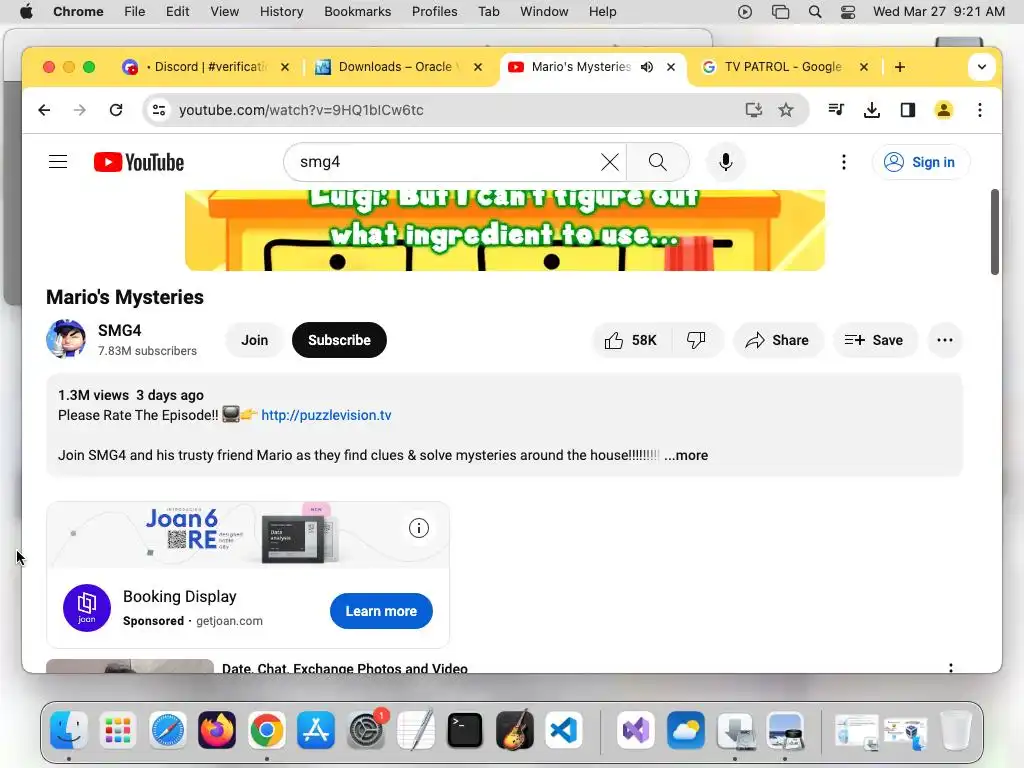
Task: Dislike the video with thumbs down
Action: 696,340
